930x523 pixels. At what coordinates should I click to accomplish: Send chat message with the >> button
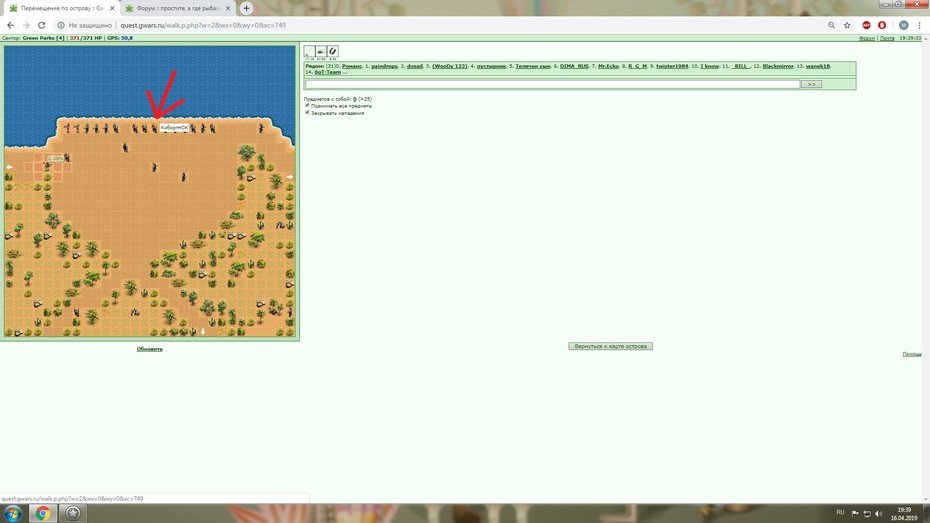pyautogui.click(x=811, y=84)
